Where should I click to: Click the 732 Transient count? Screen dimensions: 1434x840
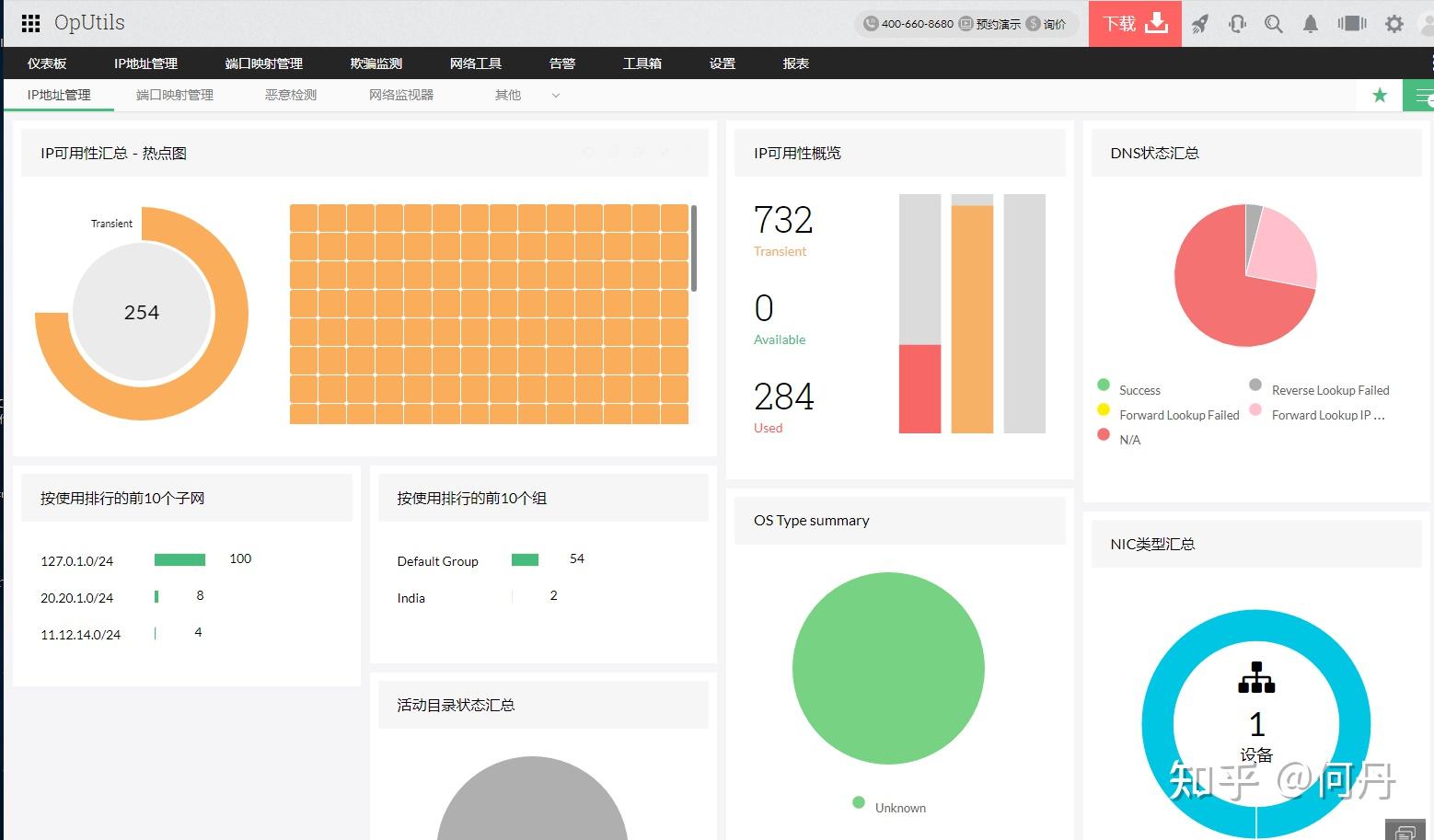[x=783, y=220]
